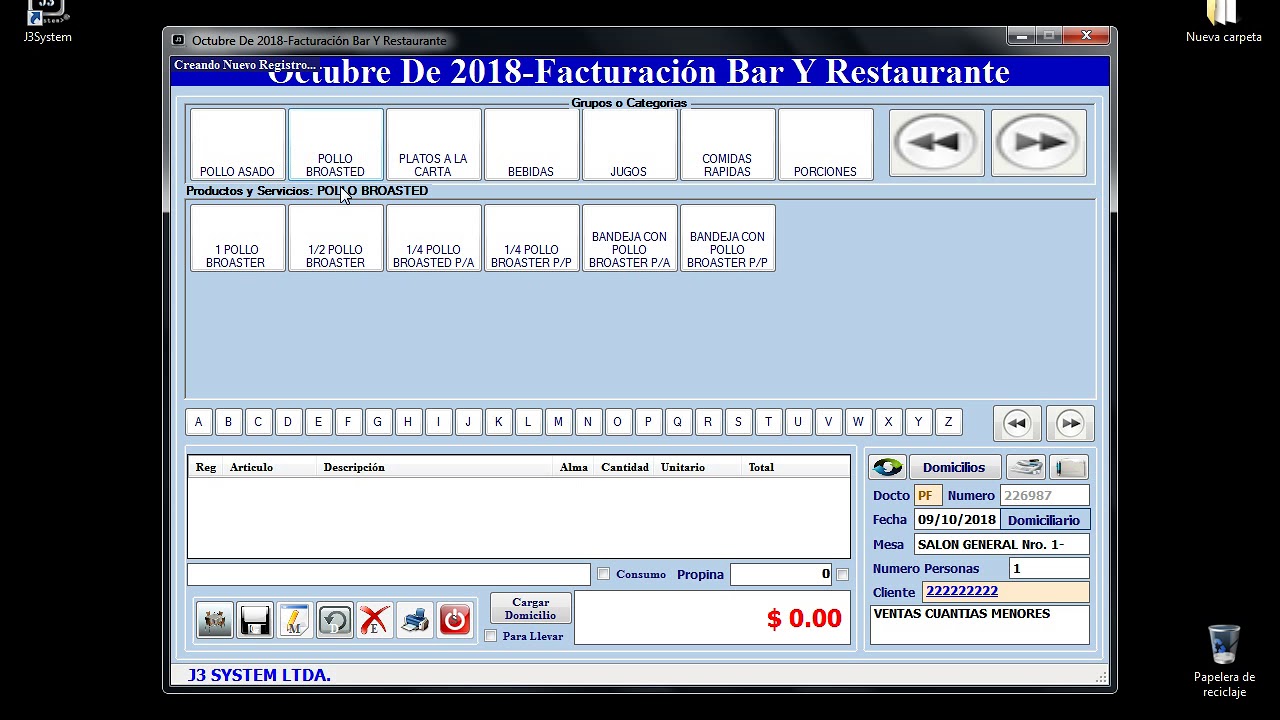Click the $ 0.00 total display
1280x720 pixels.
(x=712, y=618)
